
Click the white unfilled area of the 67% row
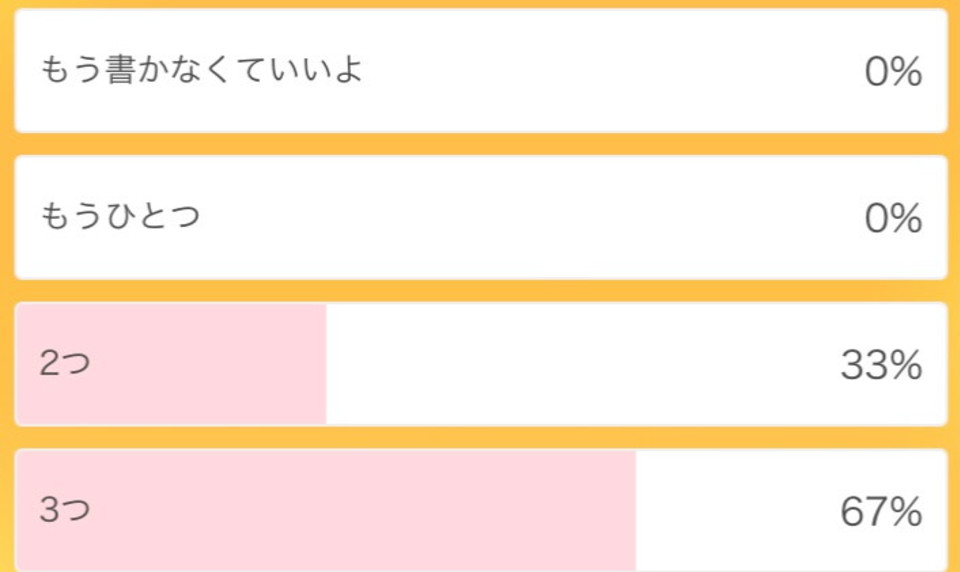coord(792,511)
